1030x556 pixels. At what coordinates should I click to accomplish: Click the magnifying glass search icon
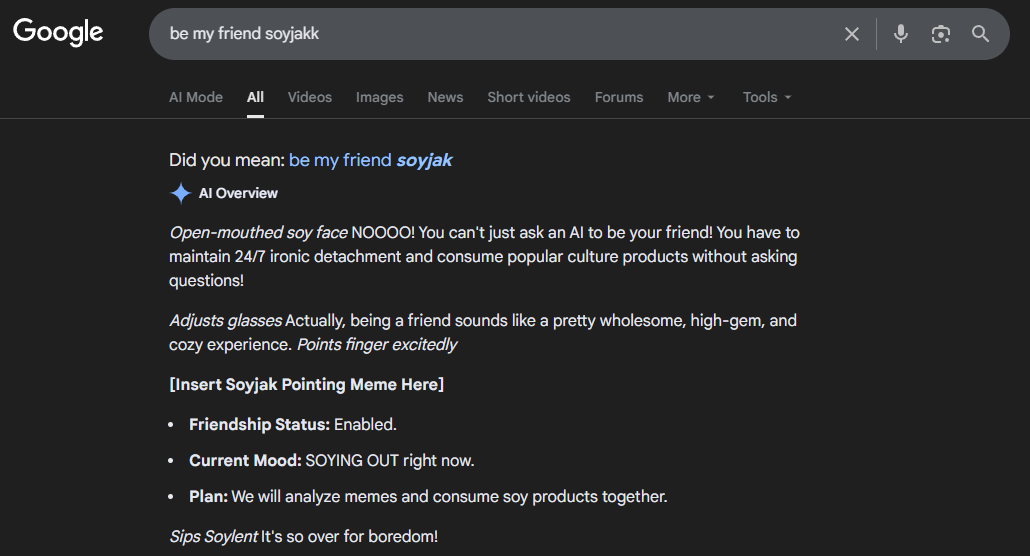(980, 34)
